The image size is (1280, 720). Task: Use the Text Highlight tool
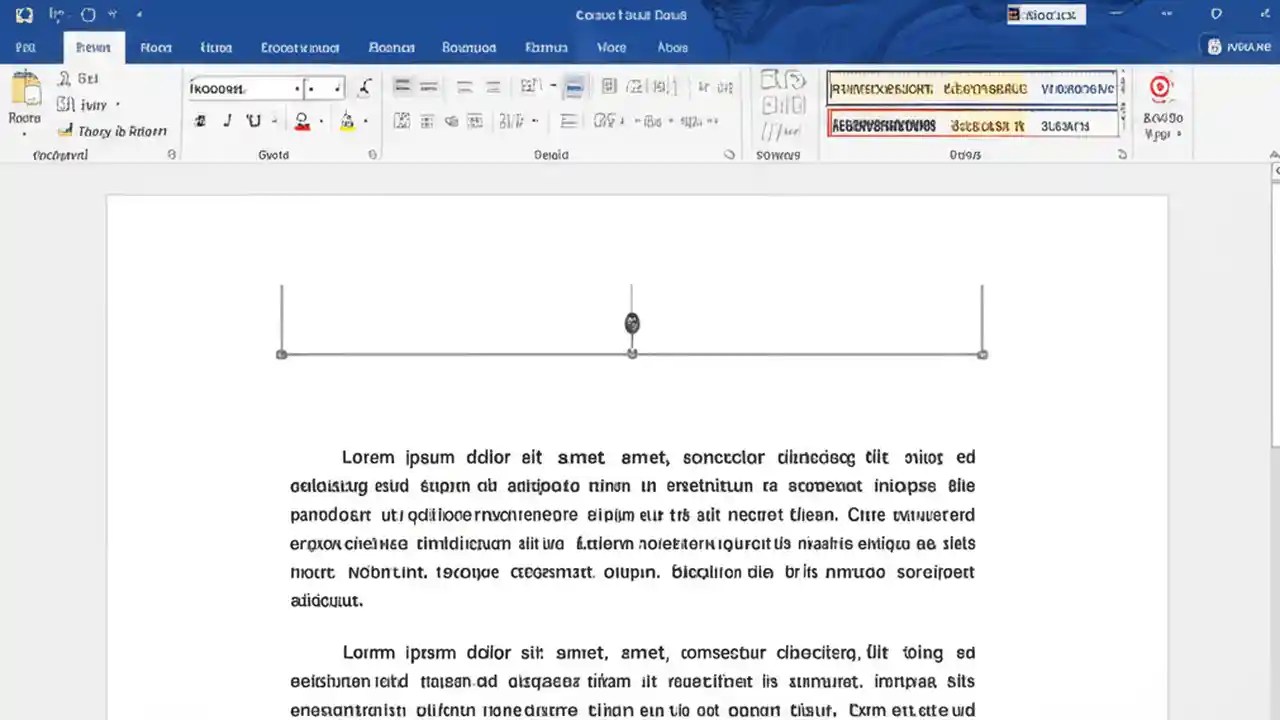[347, 120]
